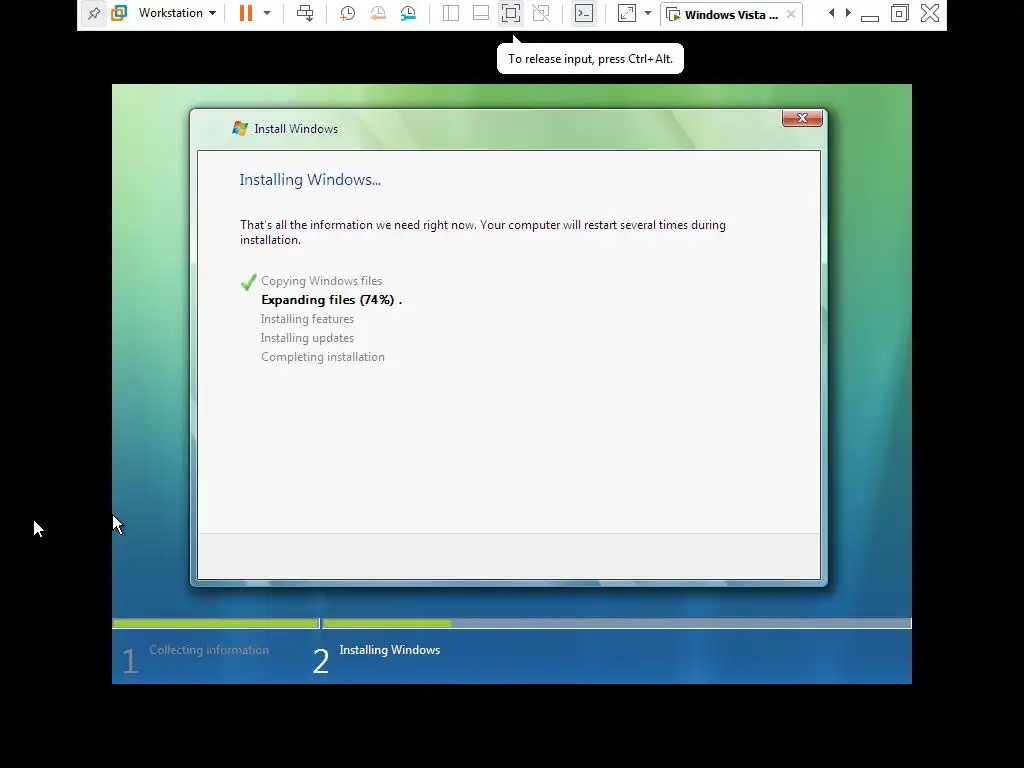The height and width of the screenshot is (768, 1024).
Task: Open the snapshot manager
Action: [408, 13]
